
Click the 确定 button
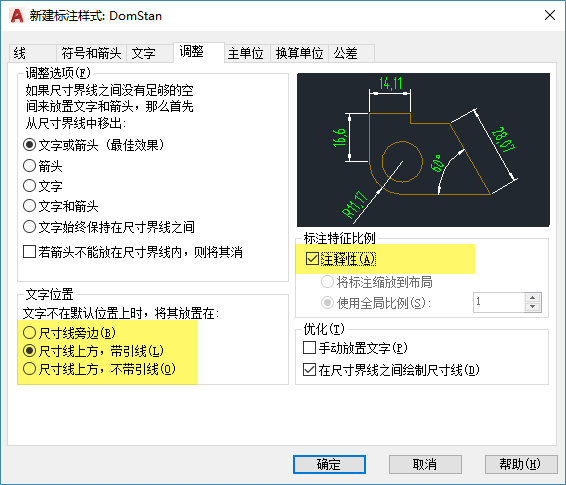(329, 464)
